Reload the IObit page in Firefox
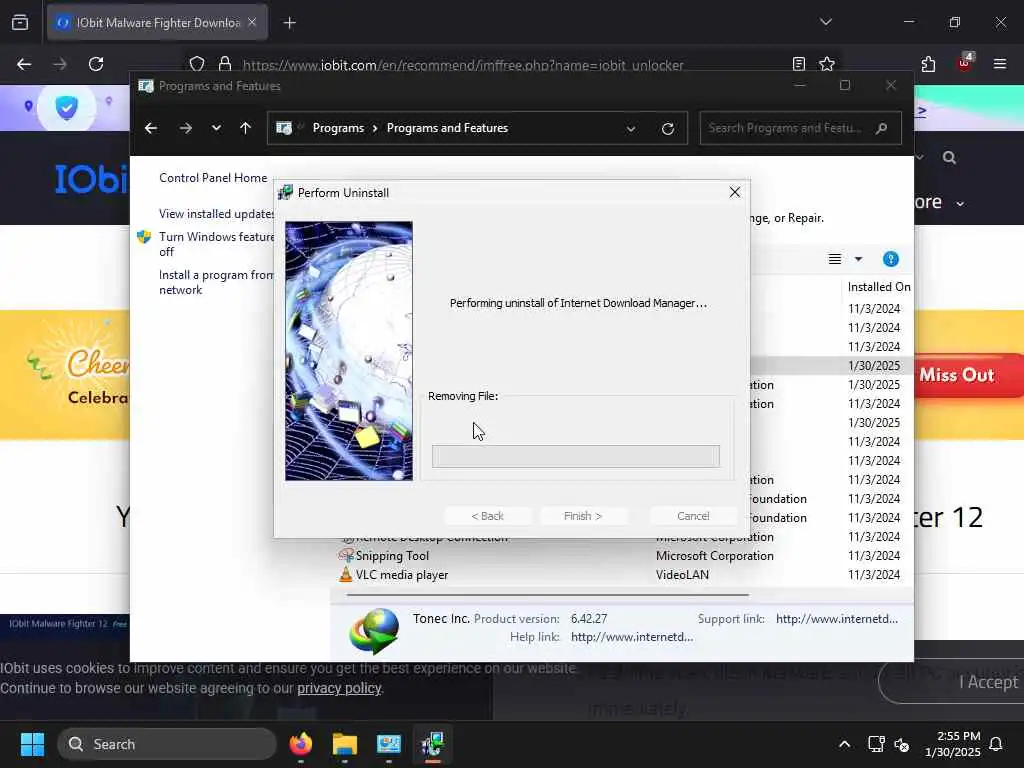1024x768 pixels. click(x=96, y=64)
